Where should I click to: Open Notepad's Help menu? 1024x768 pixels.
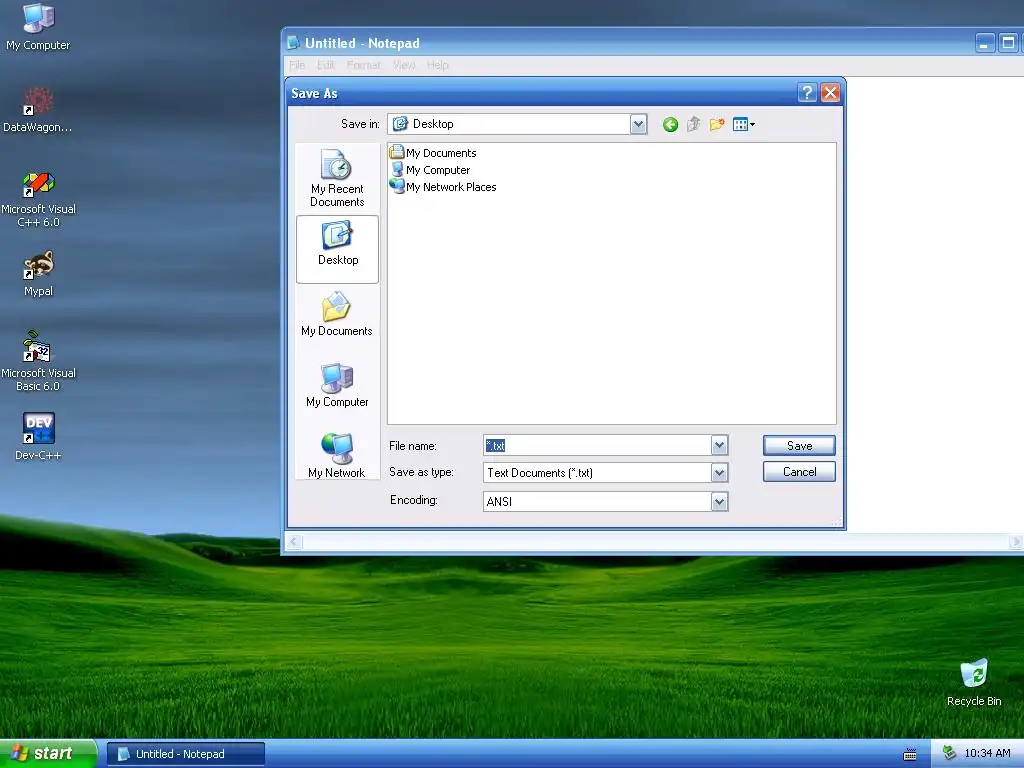coord(438,65)
